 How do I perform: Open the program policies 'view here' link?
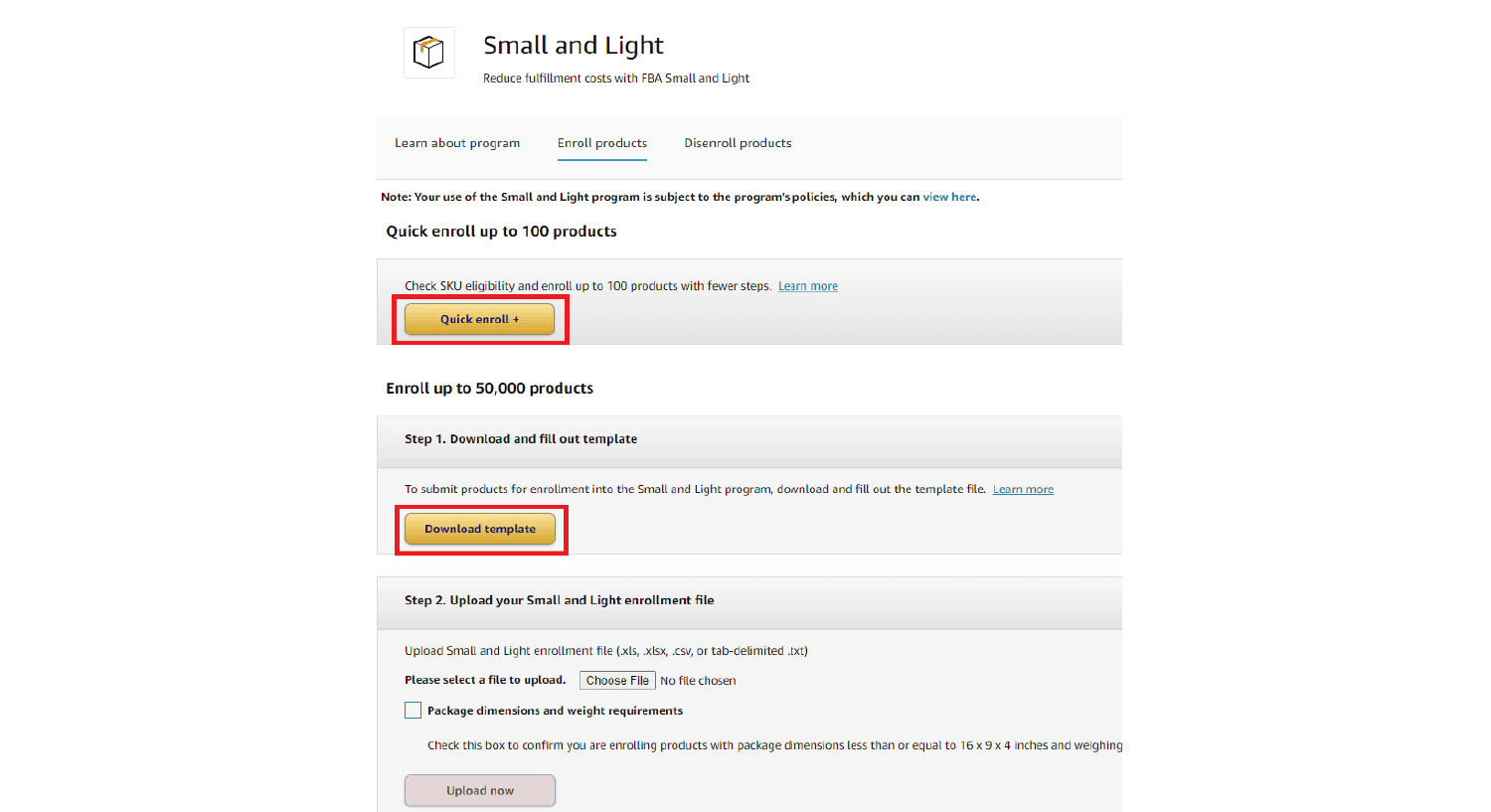(x=949, y=197)
